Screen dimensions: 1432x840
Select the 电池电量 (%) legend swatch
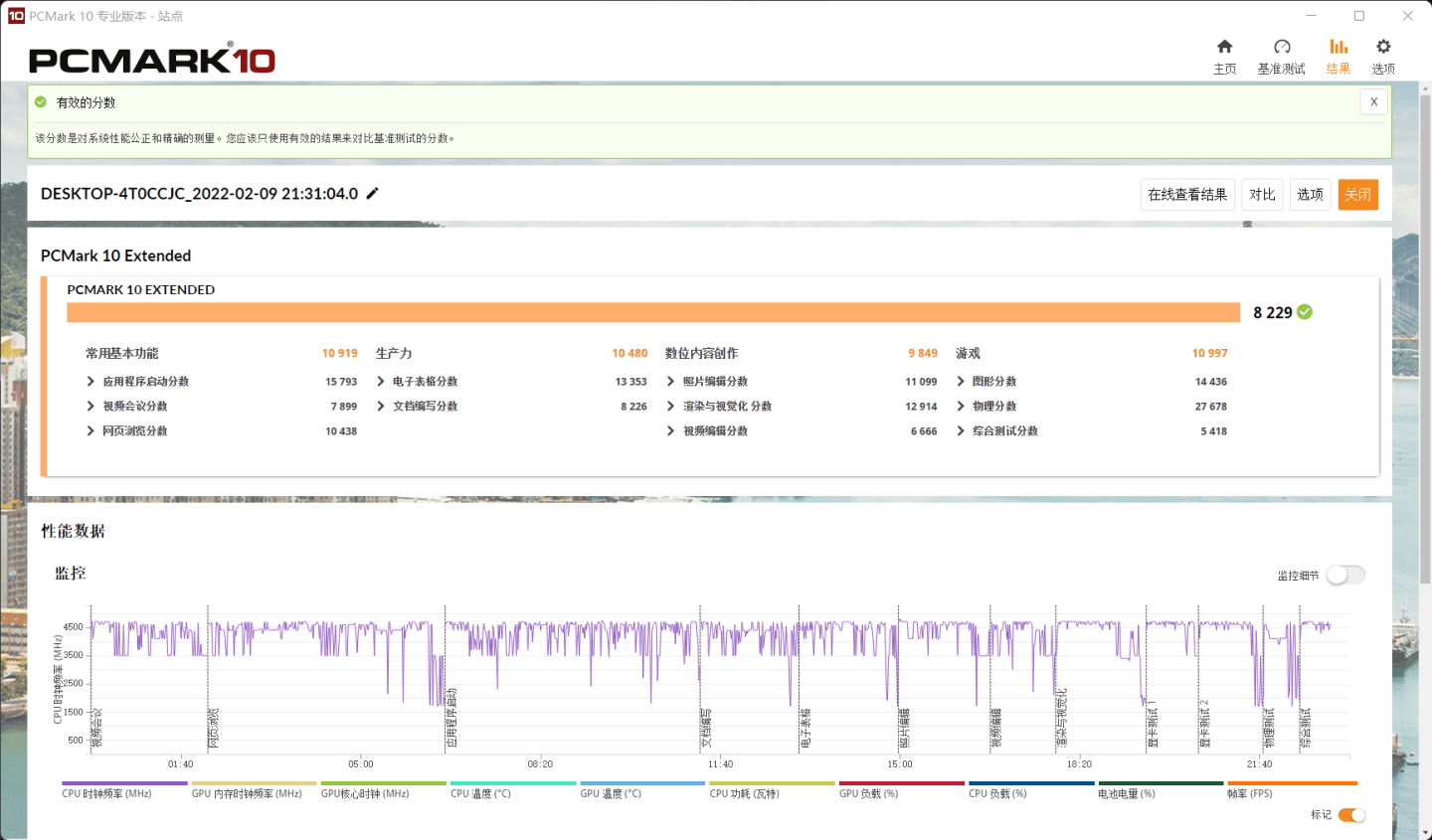coord(1161,783)
